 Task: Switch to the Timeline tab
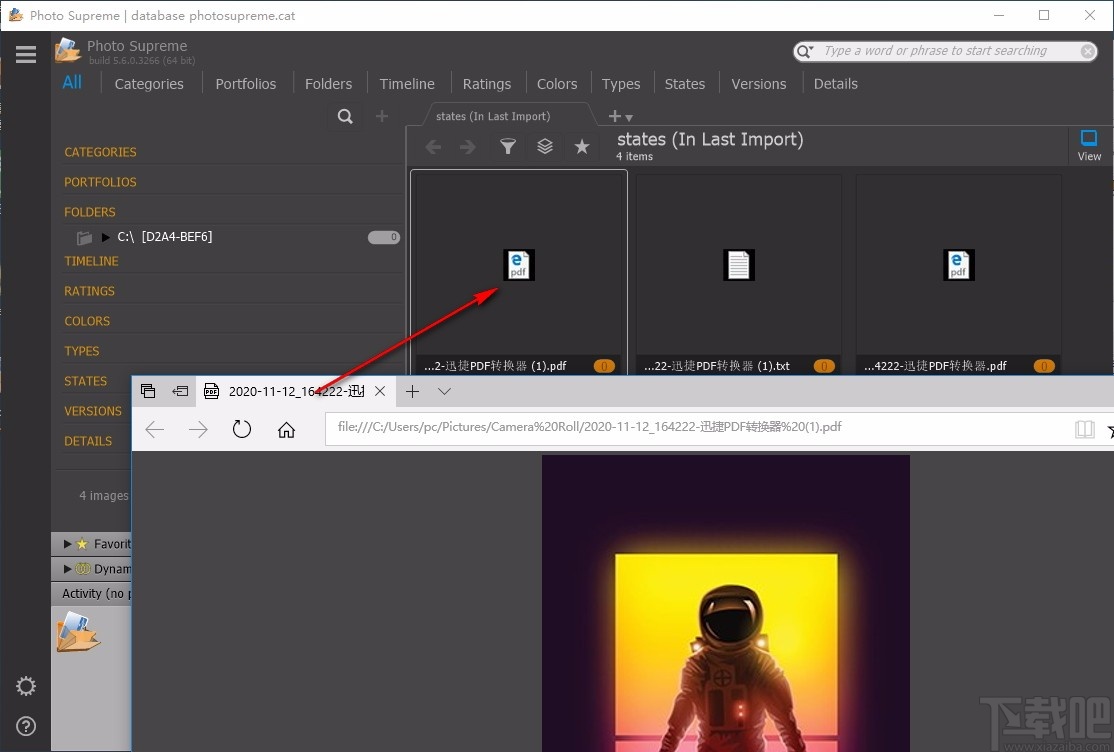[x=407, y=84]
